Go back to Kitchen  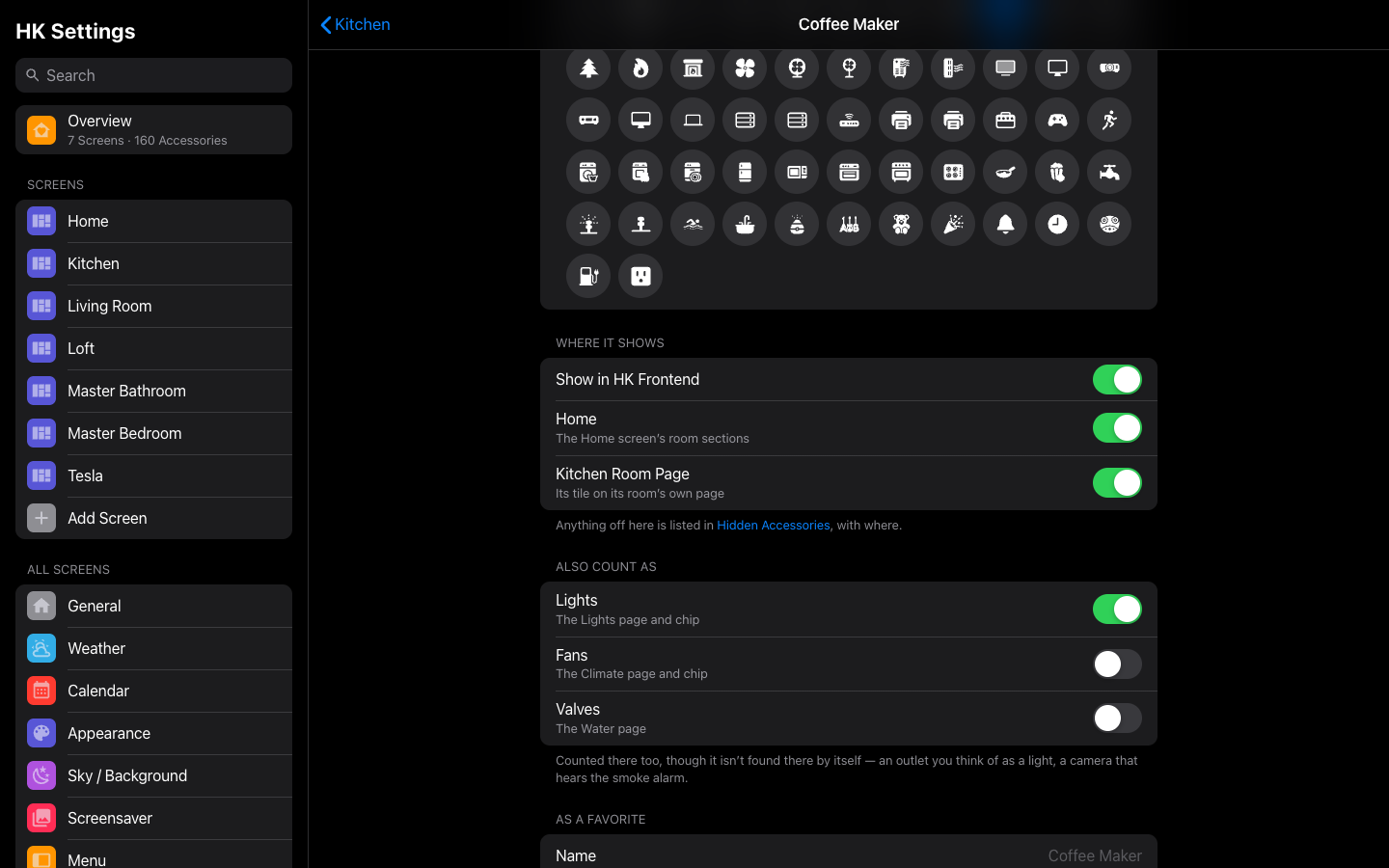tap(356, 25)
